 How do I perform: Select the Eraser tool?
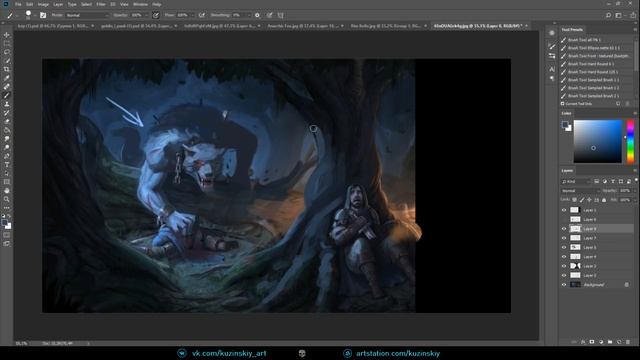pyautogui.click(x=7, y=122)
